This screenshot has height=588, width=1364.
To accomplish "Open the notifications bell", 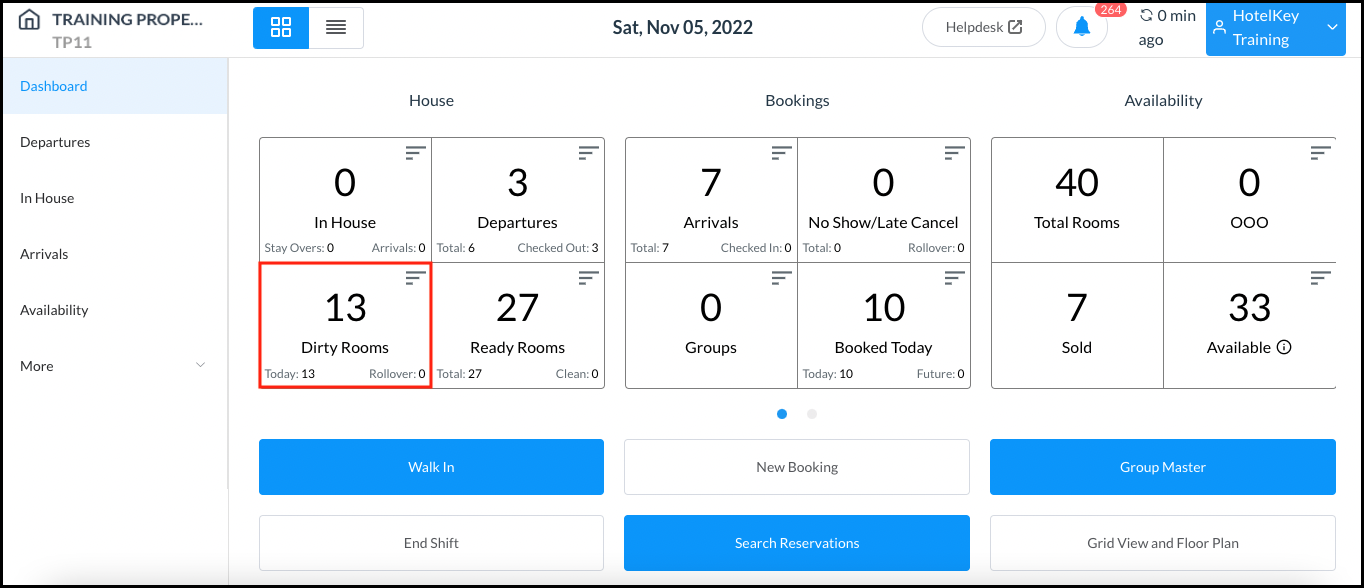I will (x=1081, y=28).
